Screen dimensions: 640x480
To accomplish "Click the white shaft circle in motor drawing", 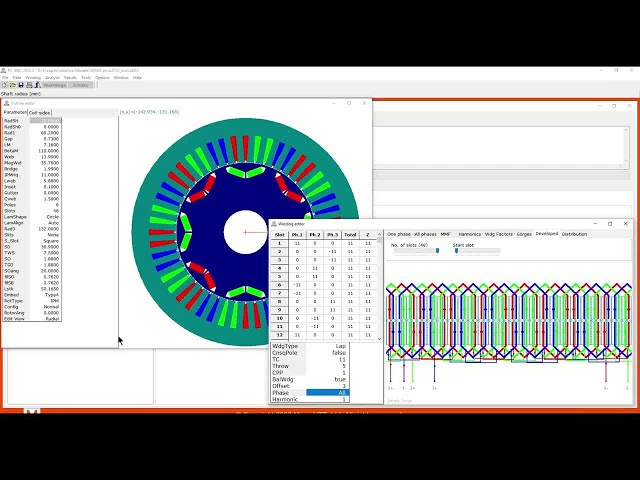I will [x=245, y=232].
